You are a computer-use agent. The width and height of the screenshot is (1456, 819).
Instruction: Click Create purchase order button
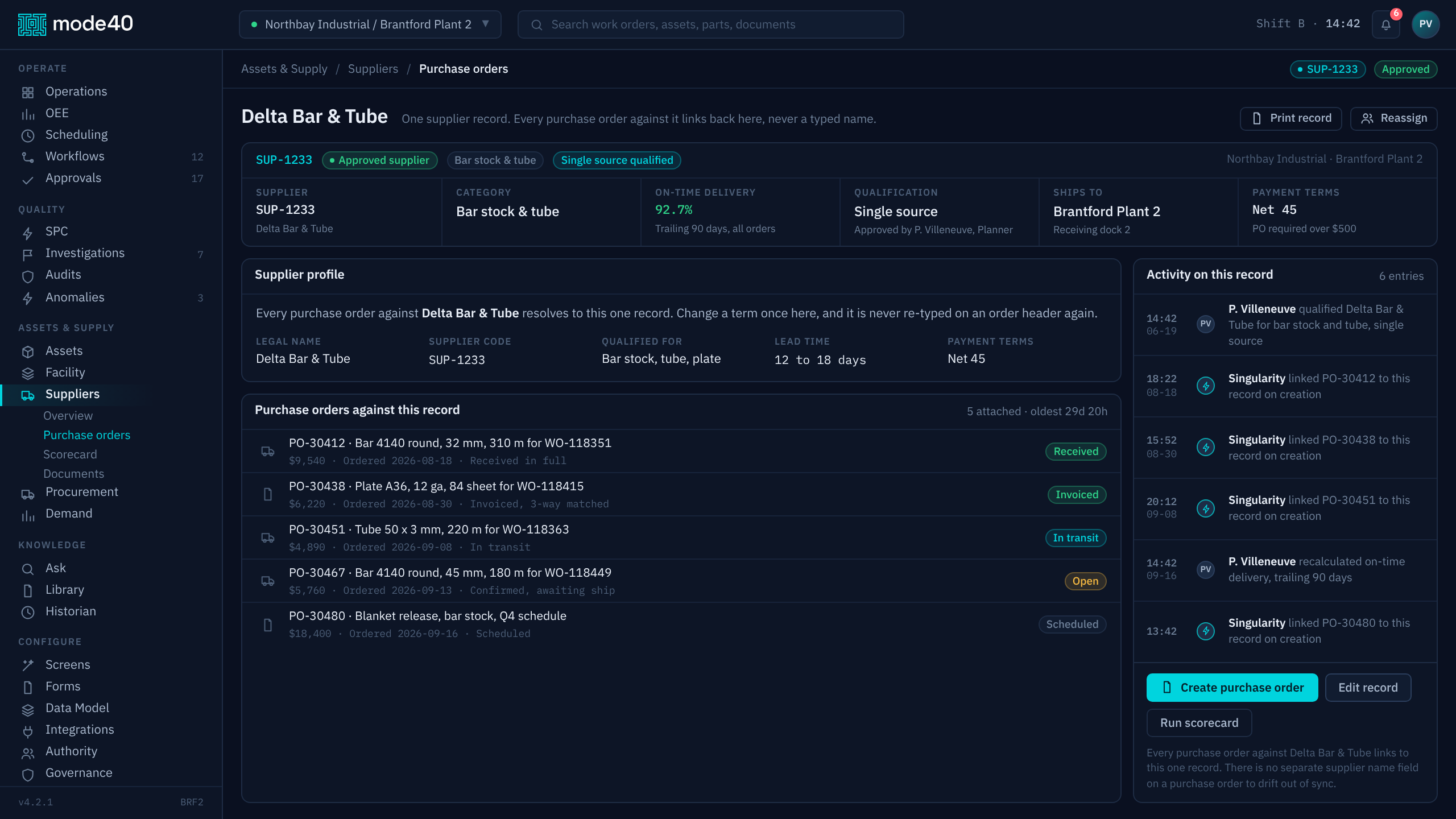coord(1232,688)
